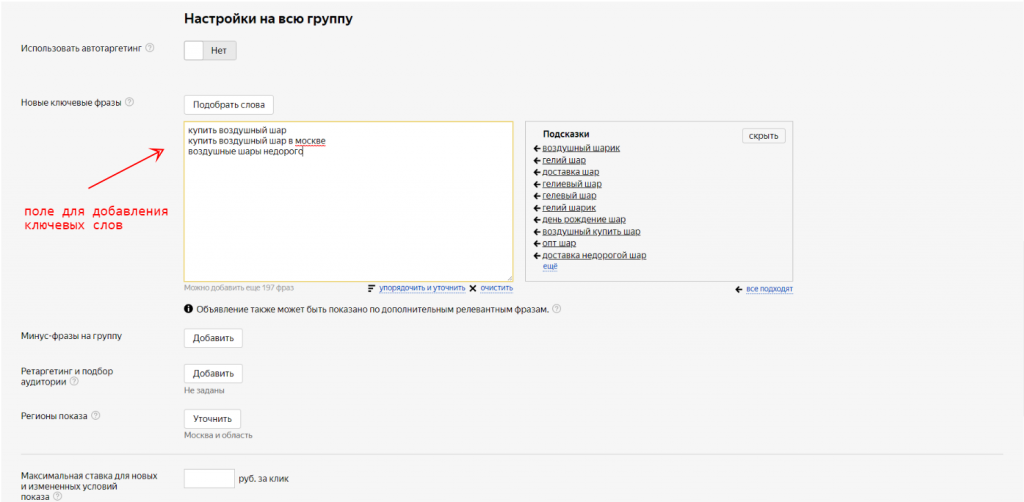Image resolution: width=1024 pixels, height=502 pixels.
Task: Click arrow icon left of все подходят
Action: (x=738, y=289)
